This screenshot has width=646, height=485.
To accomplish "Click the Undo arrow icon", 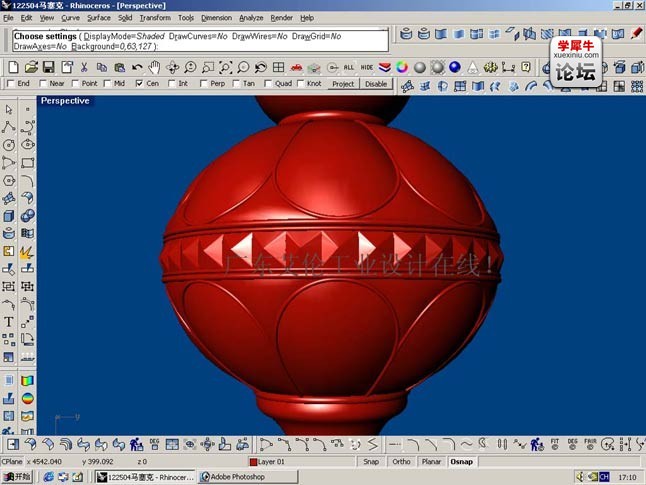I will [137, 67].
